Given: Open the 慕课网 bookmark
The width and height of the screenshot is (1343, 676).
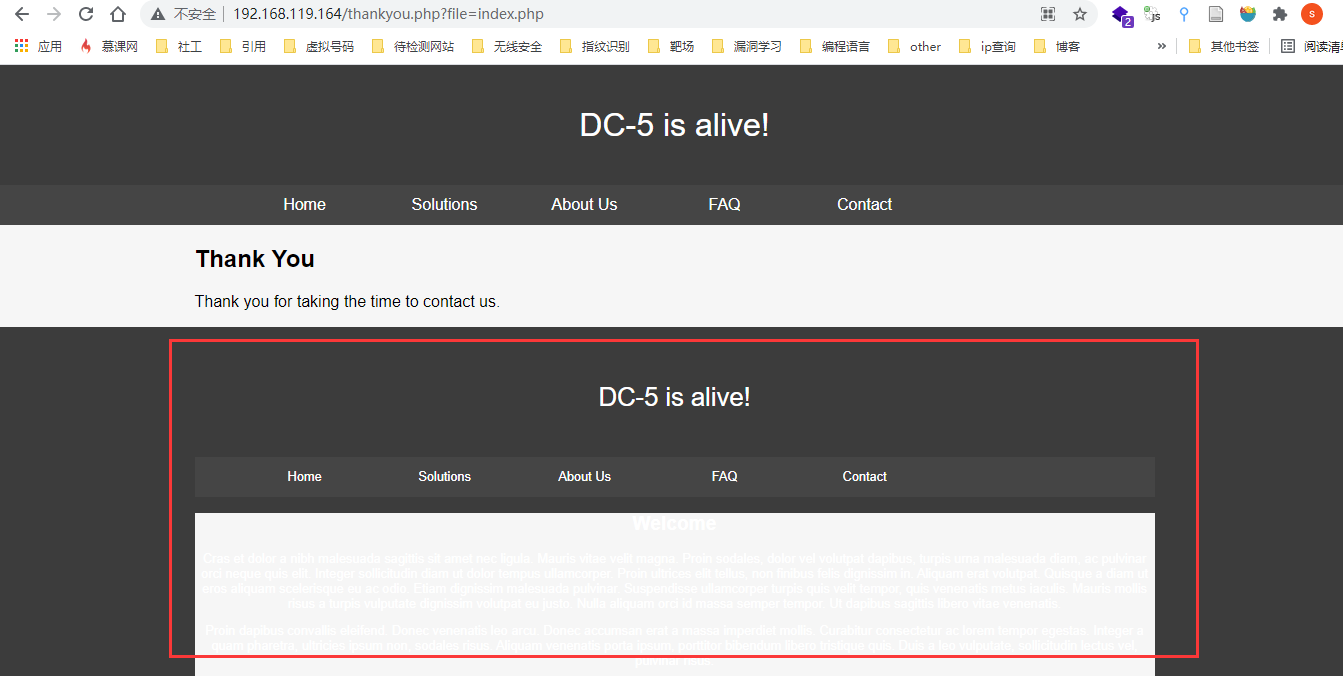Looking at the screenshot, I should point(109,46).
